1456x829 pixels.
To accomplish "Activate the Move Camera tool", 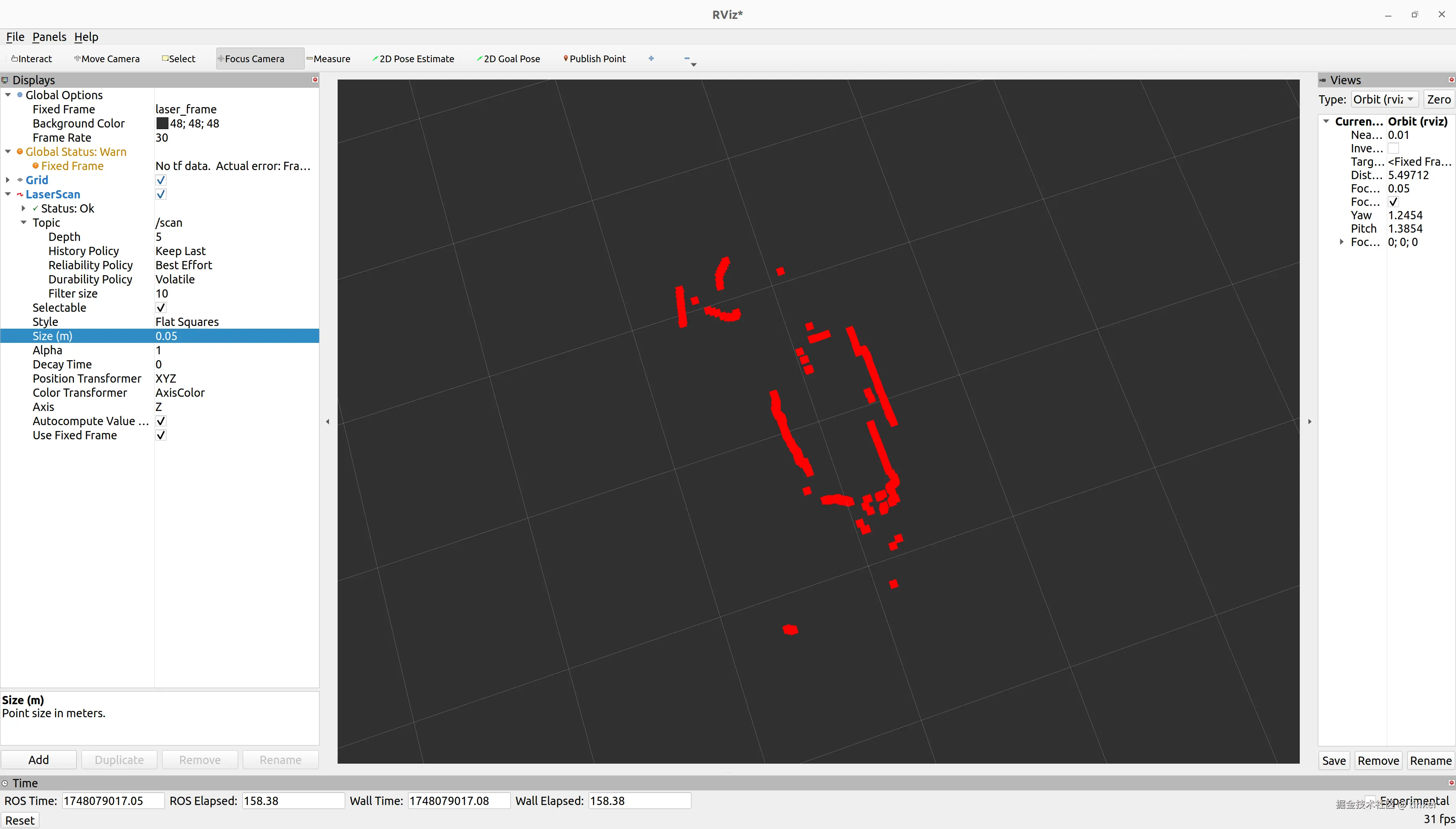I will coord(107,59).
